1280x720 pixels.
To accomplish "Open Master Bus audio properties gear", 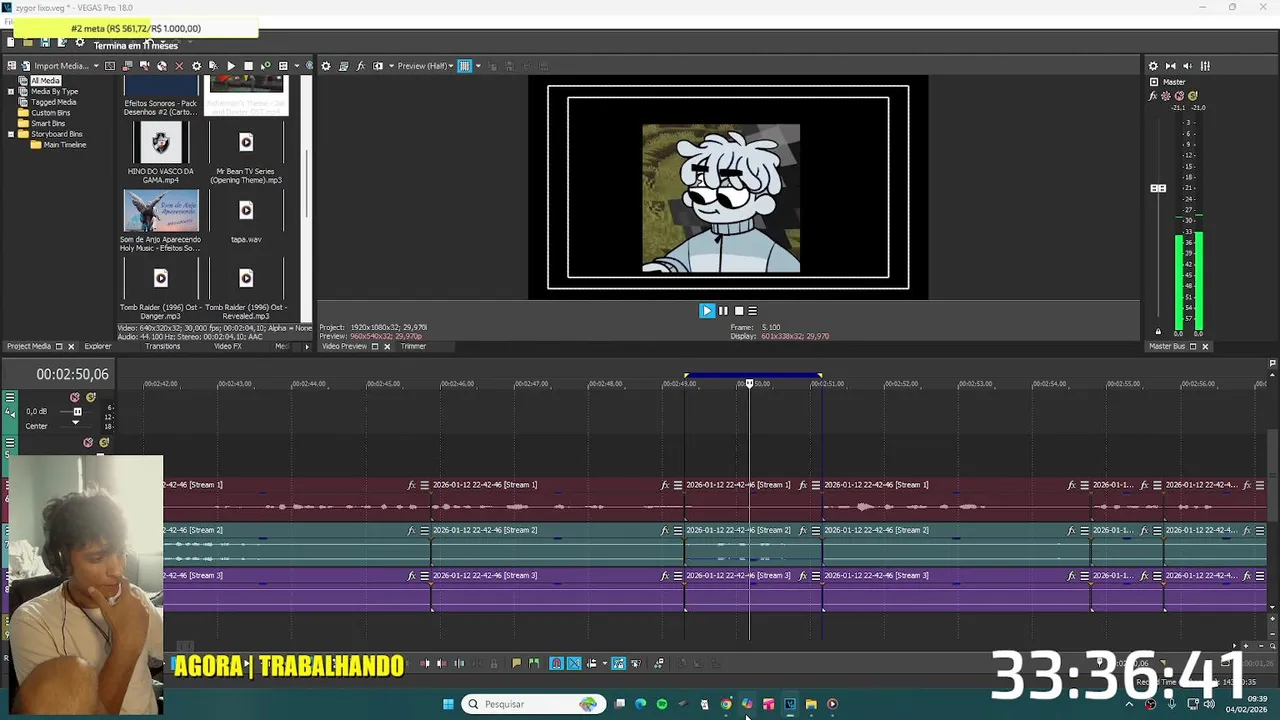I will coord(1153,66).
